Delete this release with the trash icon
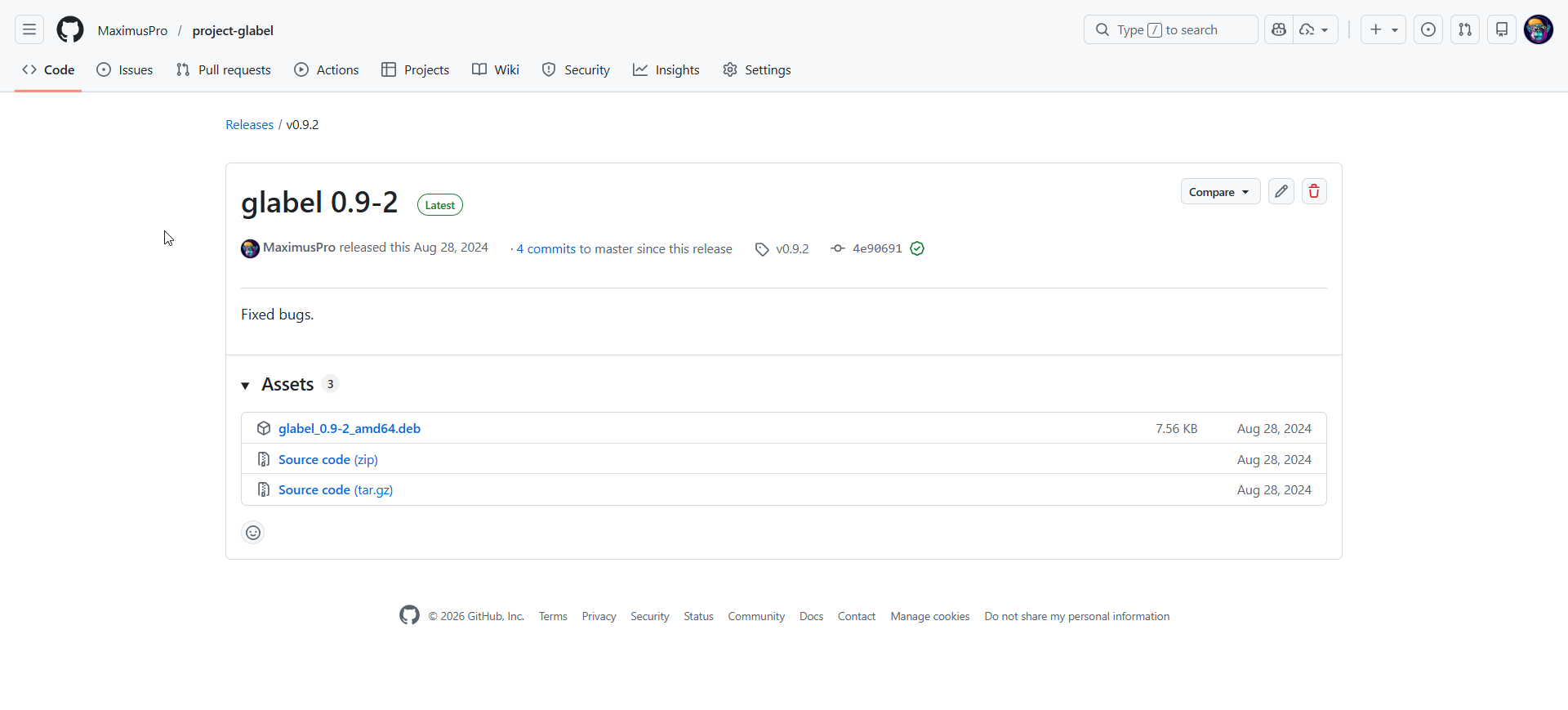1568x710 pixels. (x=1314, y=191)
